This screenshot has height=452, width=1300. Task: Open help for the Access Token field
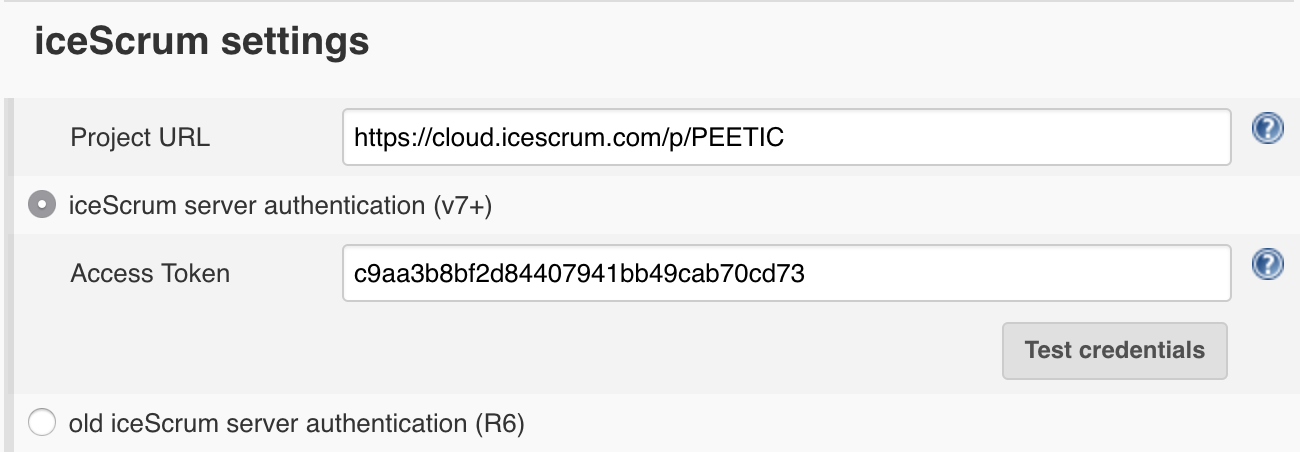pos(1268,264)
